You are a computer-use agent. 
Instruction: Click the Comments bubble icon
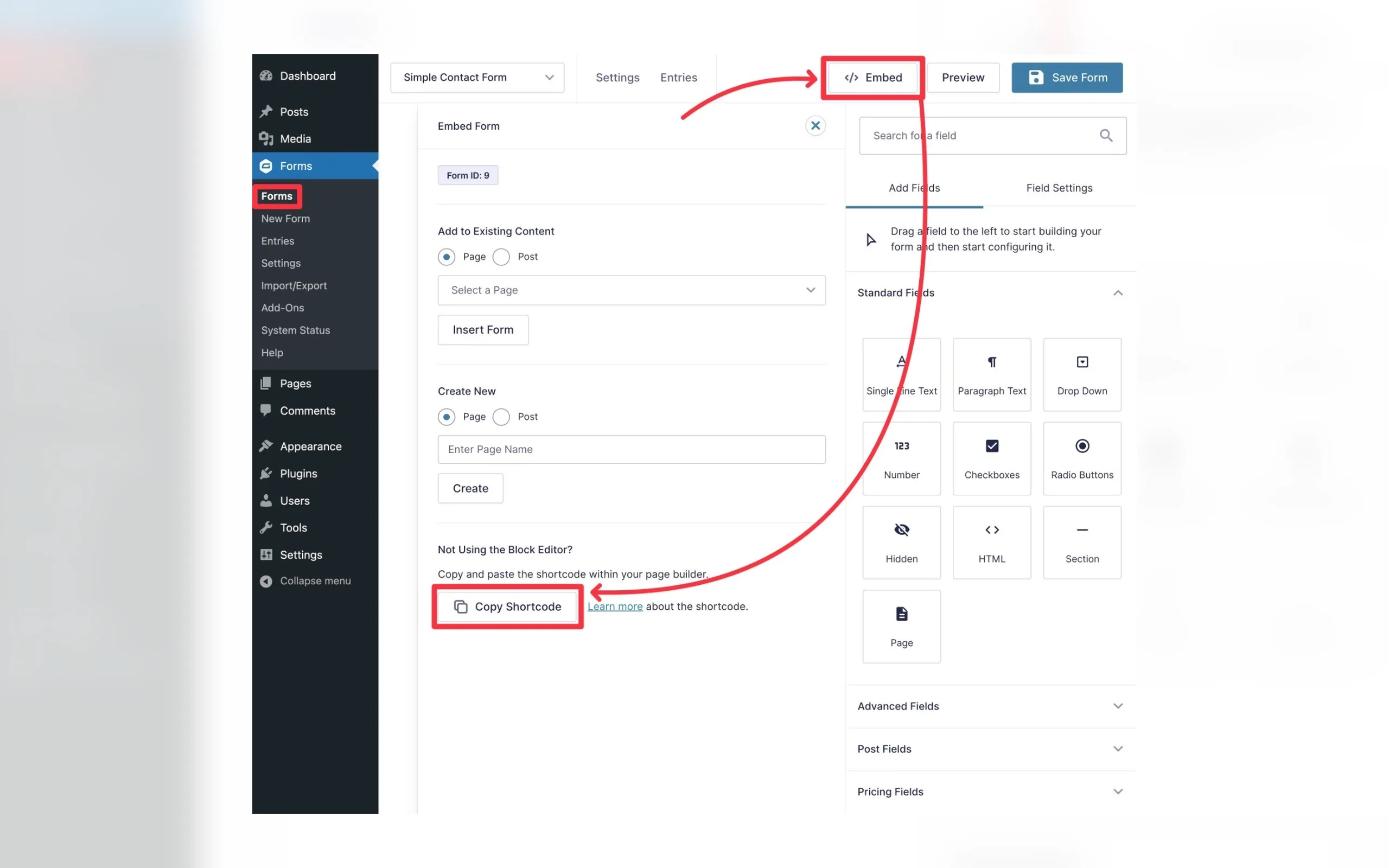tap(266, 410)
